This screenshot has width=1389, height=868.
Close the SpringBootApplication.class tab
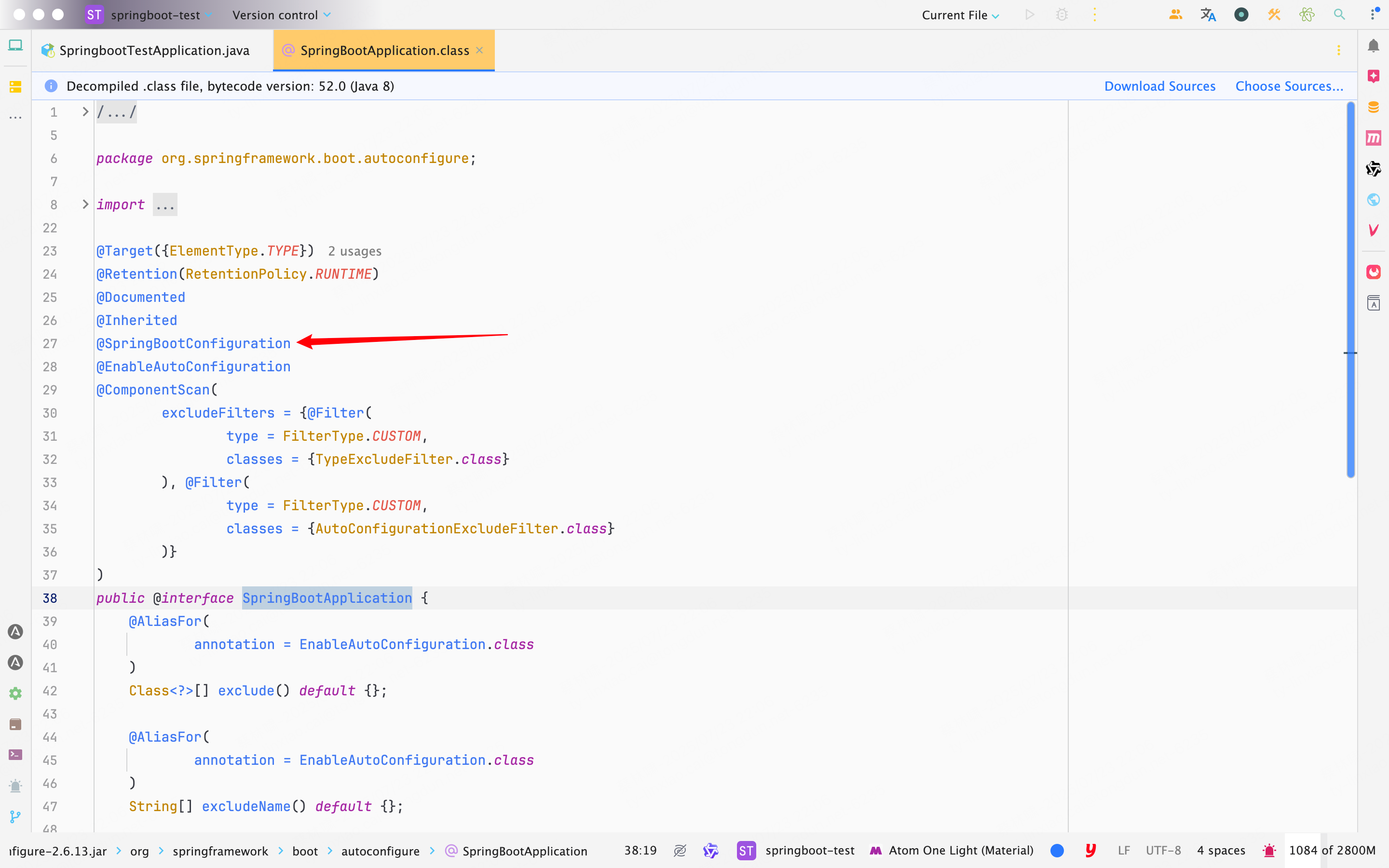[x=479, y=51]
